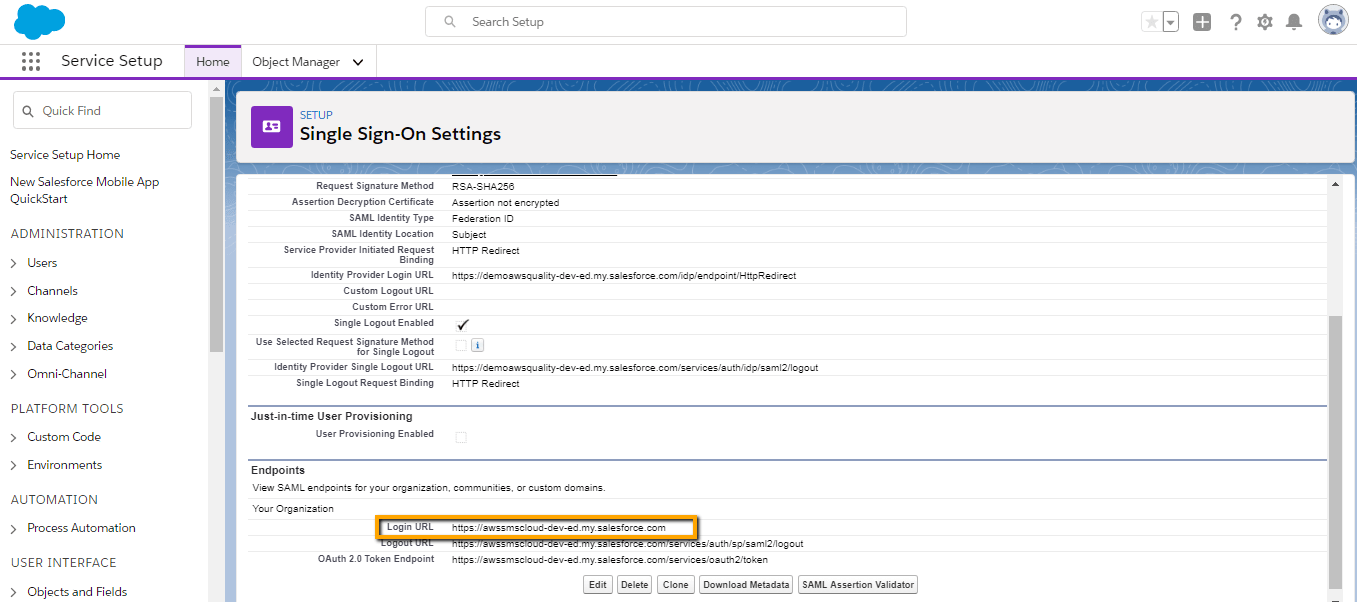1357x602 pixels.
Task: Open the Help question mark icon
Action: (x=1236, y=22)
